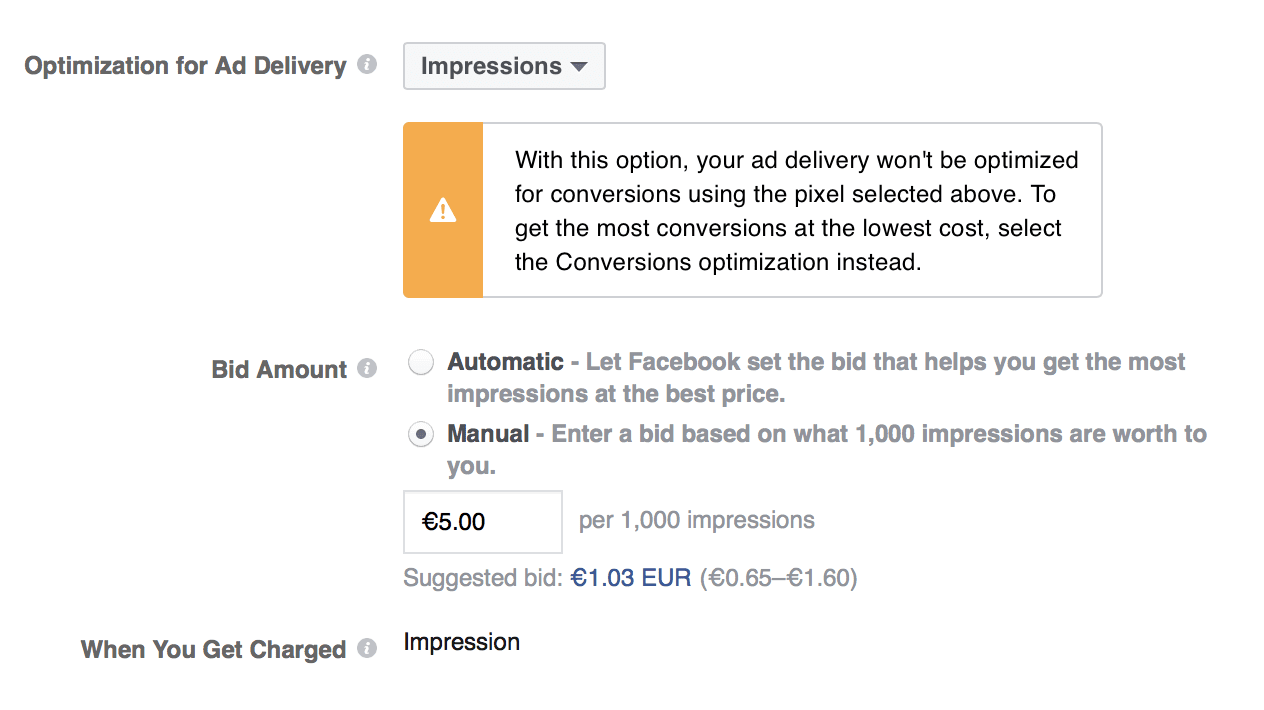This screenshot has width=1264, height=710.
Task: Click the "Bid Amount" field label
Action: [x=279, y=370]
